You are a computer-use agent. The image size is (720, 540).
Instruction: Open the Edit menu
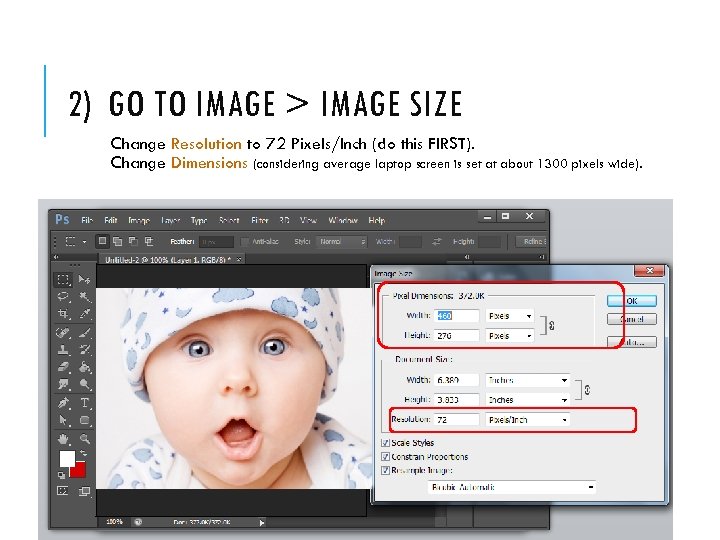coord(111,220)
